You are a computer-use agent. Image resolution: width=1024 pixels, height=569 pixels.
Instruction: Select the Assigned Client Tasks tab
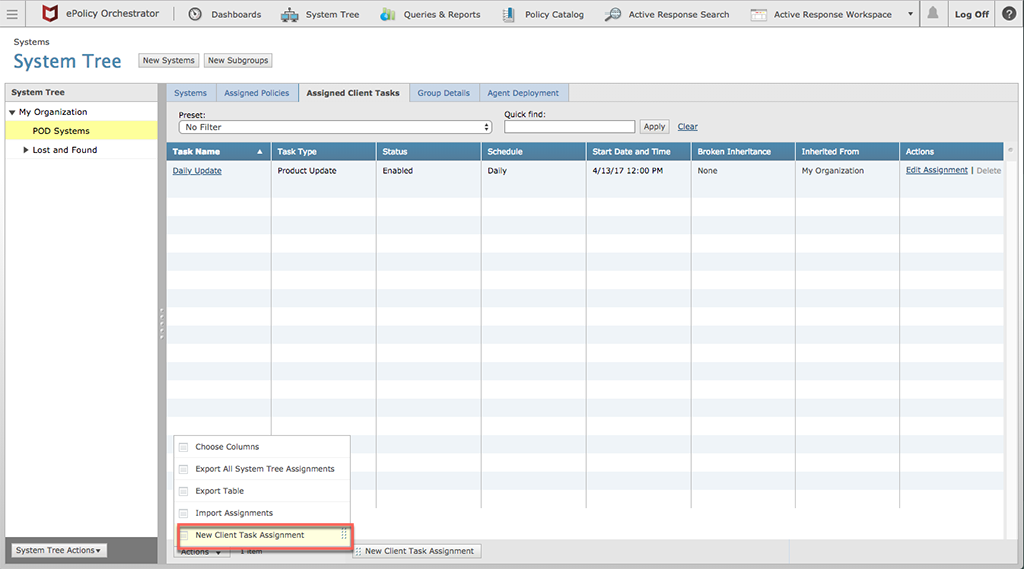point(353,93)
